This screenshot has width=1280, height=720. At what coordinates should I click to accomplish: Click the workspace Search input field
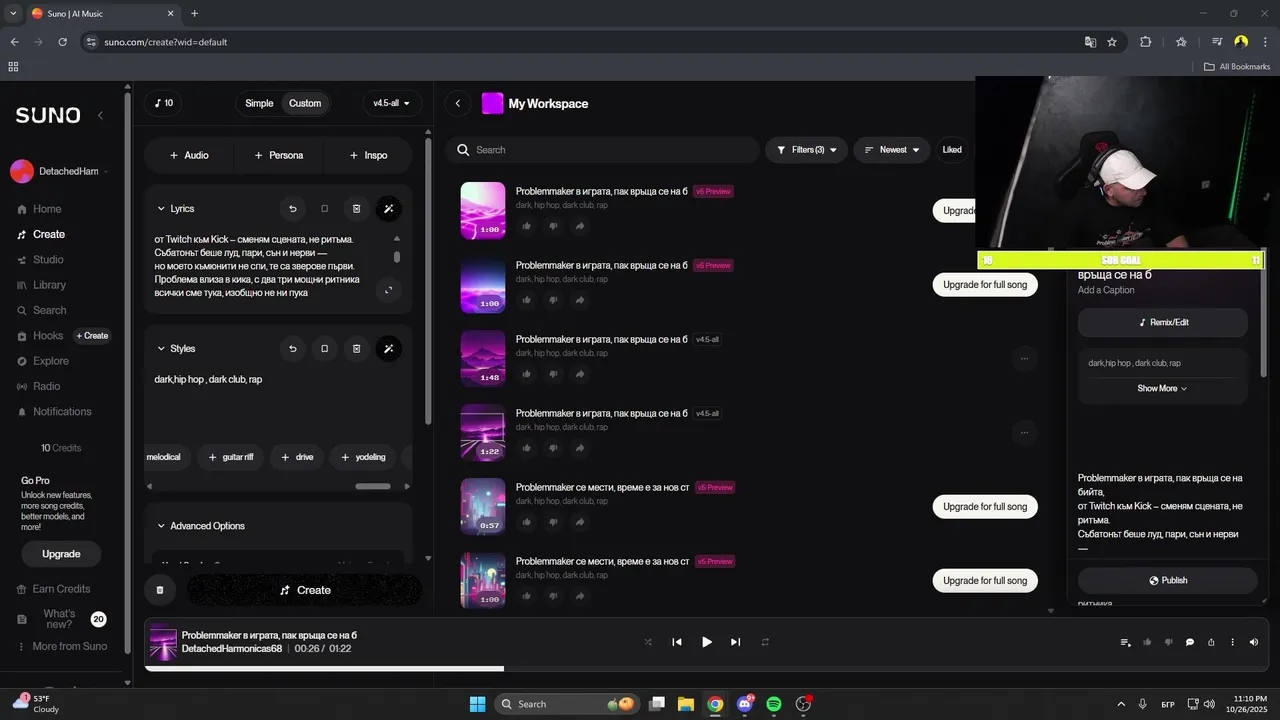[603, 150]
